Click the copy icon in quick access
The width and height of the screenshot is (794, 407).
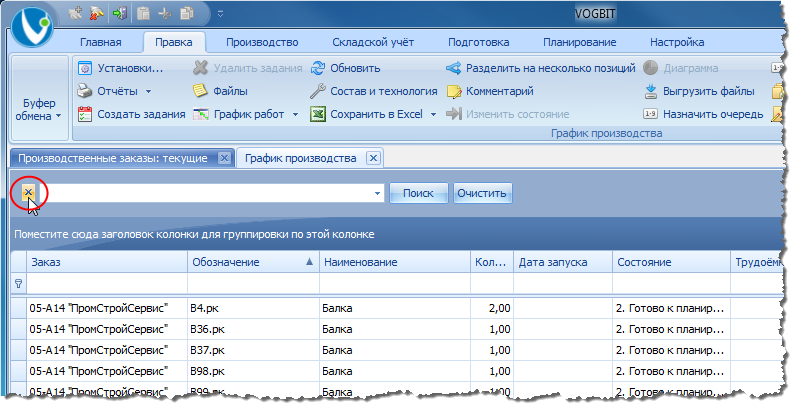(187, 13)
